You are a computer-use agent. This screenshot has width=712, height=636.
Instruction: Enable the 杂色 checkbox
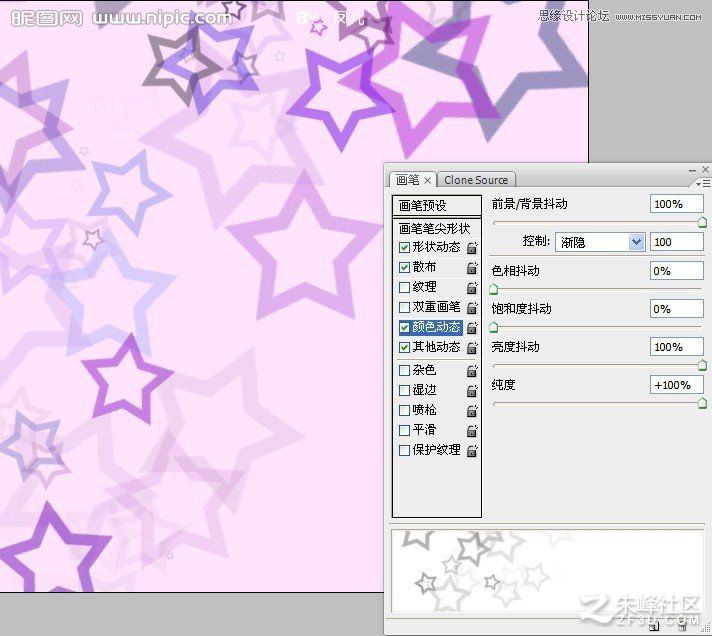(404, 370)
